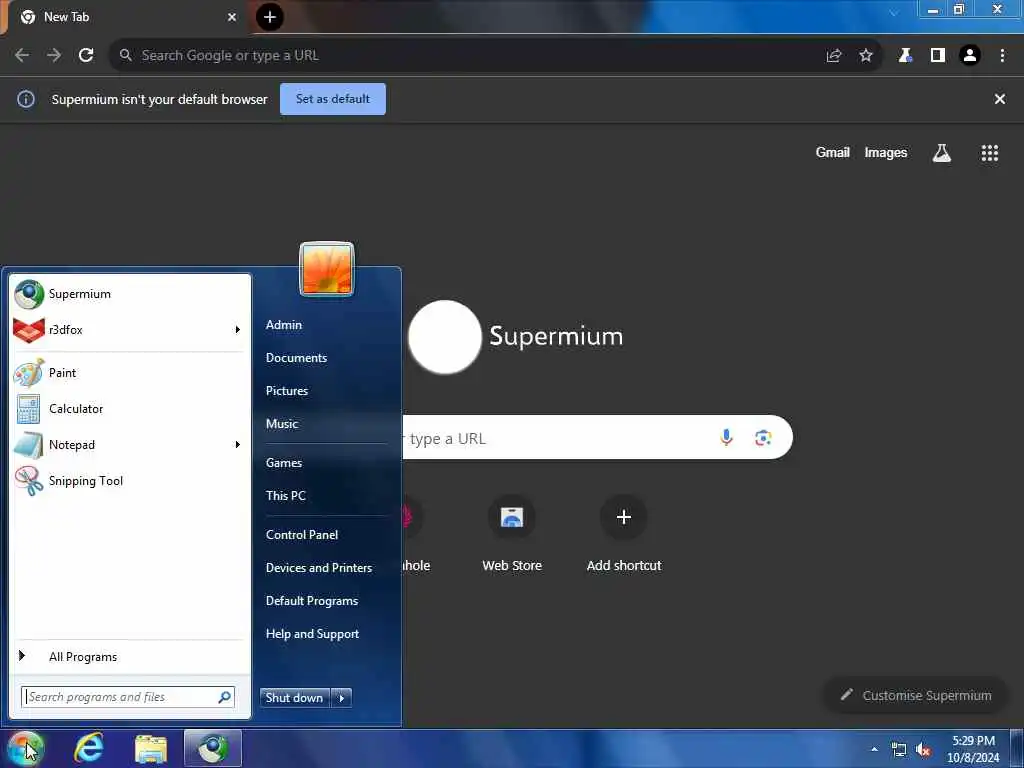Expand Notepad jump list arrow
The width and height of the screenshot is (1024, 768).
(238, 445)
